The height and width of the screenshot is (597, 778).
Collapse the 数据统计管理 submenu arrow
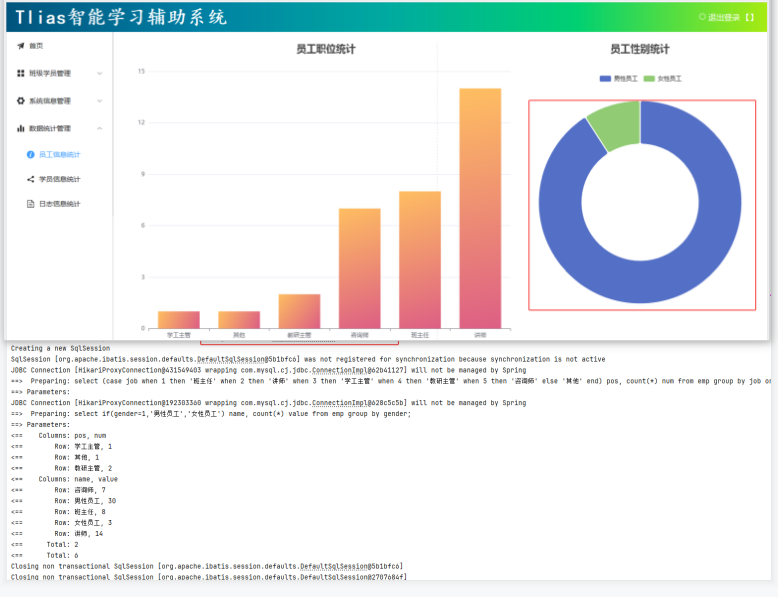point(99,128)
